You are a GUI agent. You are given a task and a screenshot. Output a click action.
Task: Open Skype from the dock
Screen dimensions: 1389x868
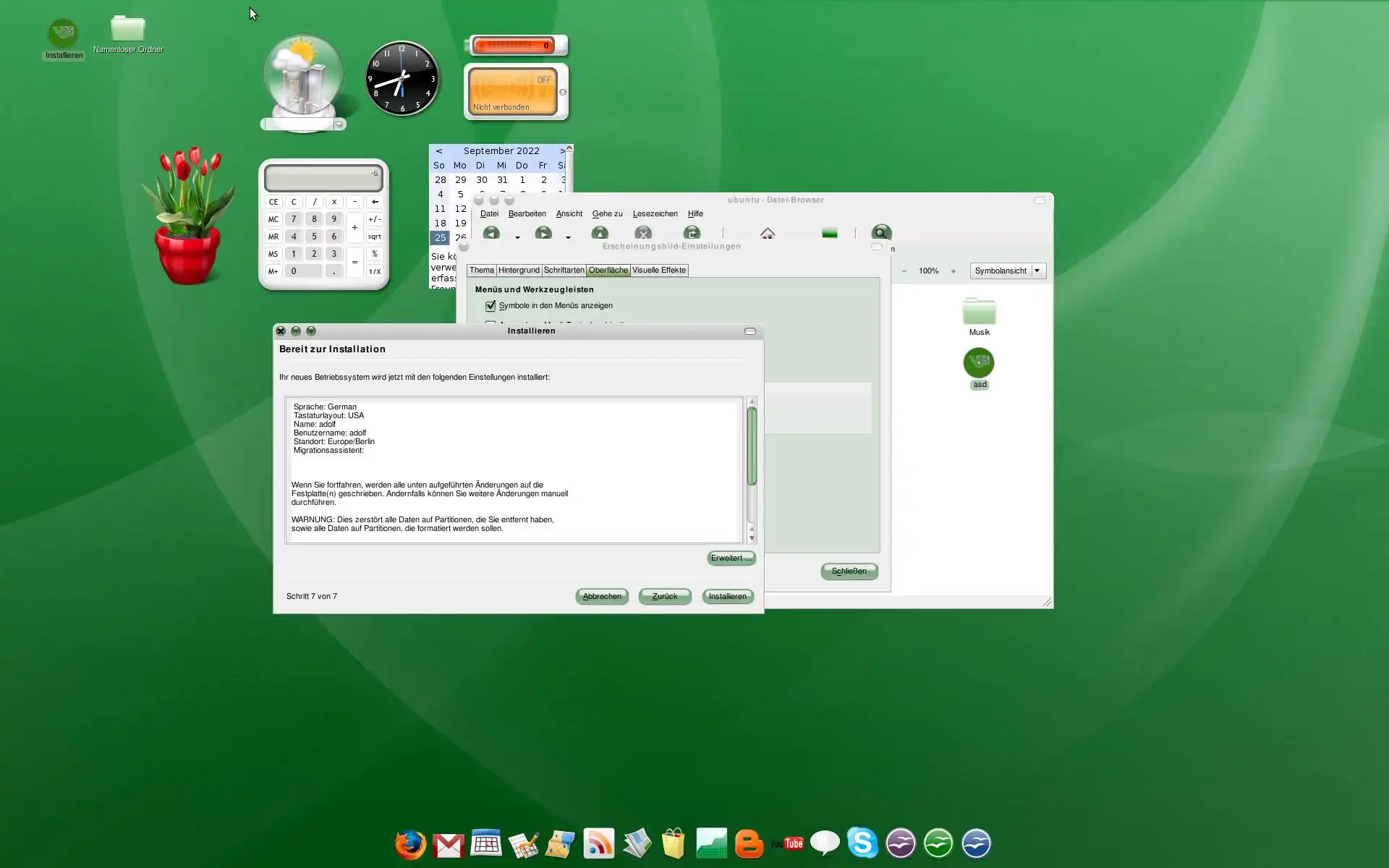click(862, 843)
